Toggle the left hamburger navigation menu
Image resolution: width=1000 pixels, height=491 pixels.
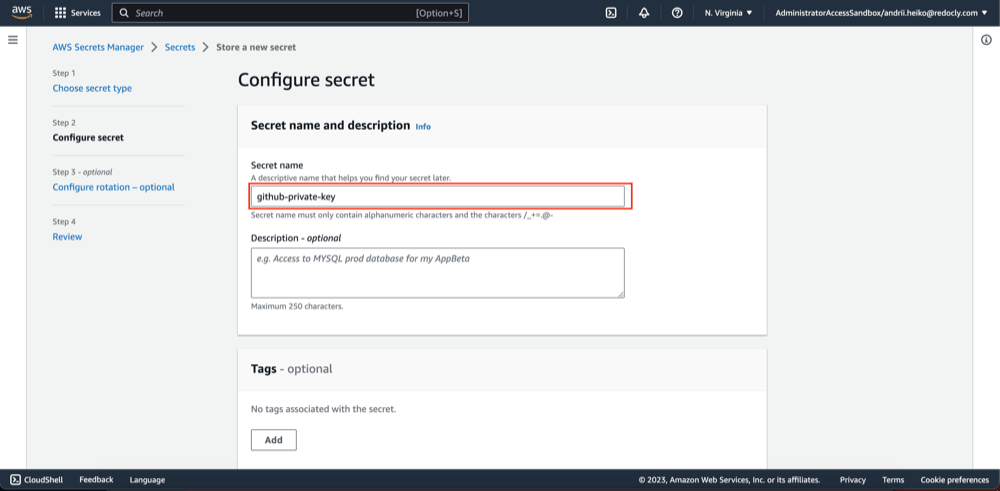(13, 40)
